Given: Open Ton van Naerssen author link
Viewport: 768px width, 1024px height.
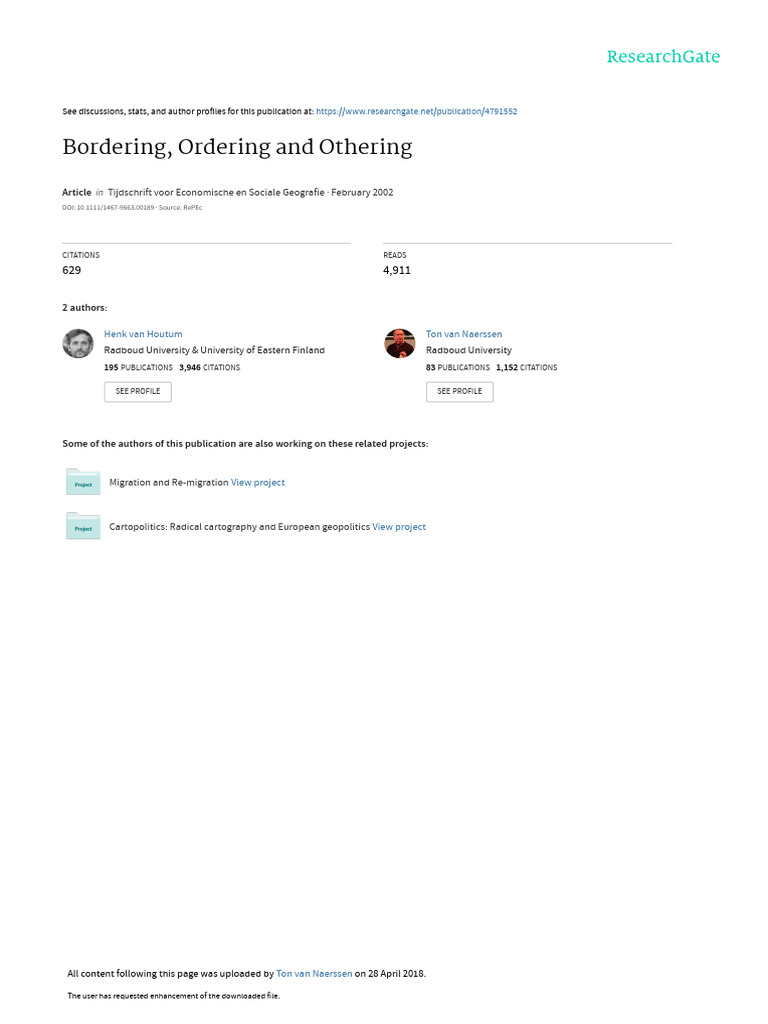Looking at the screenshot, I should pyautogui.click(x=464, y=334).
